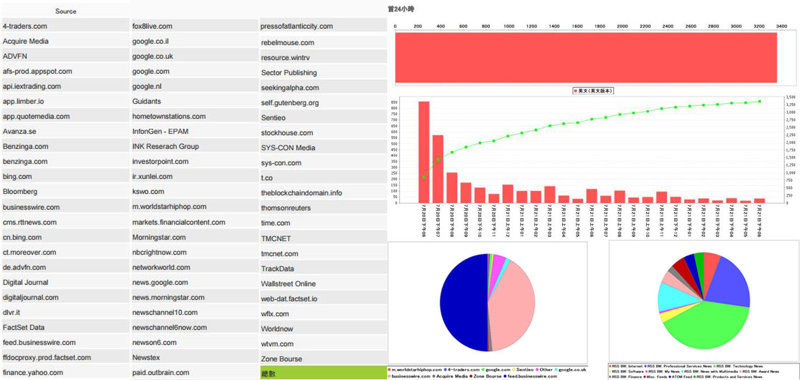800x380 pixels.
Task: Select investorpoint.com in the table
Action: (x=195, y=161)
